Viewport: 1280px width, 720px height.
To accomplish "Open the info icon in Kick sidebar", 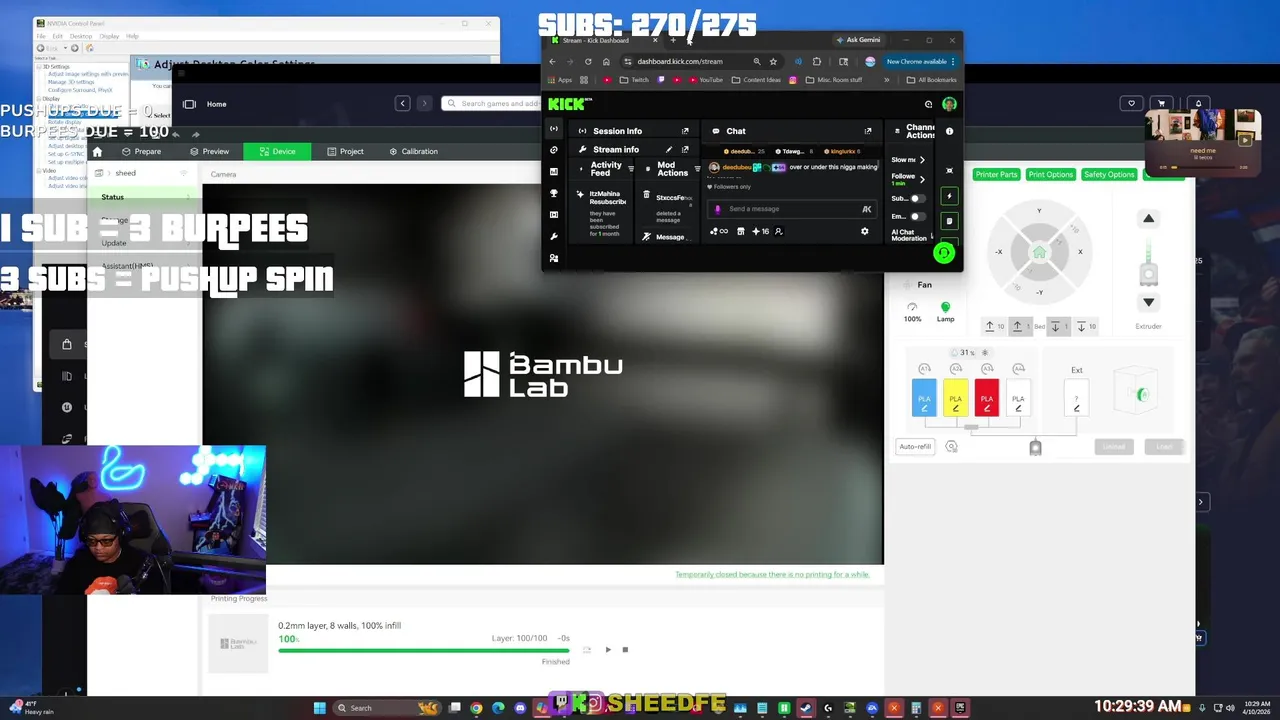I will (x=949, y=131).
